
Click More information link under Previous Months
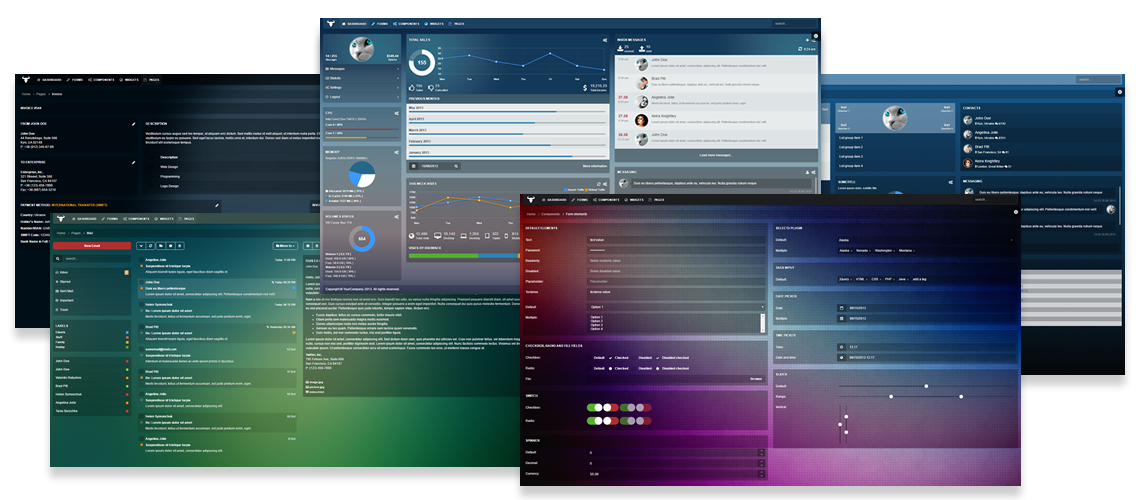pos(595,166)
